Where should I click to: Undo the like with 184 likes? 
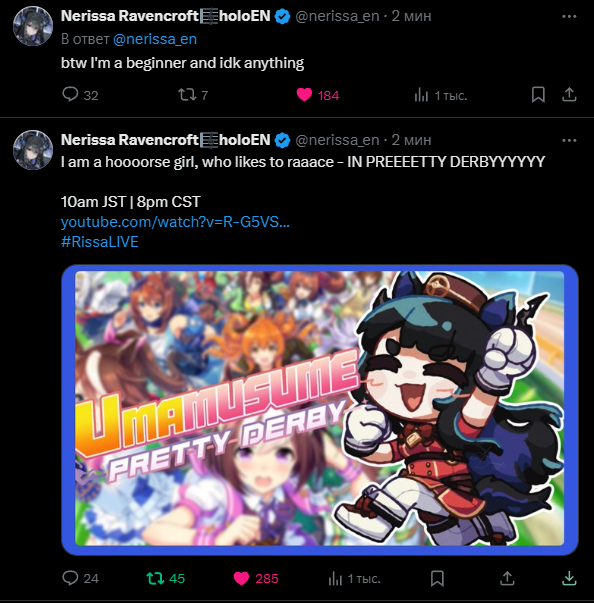point(318,95)
